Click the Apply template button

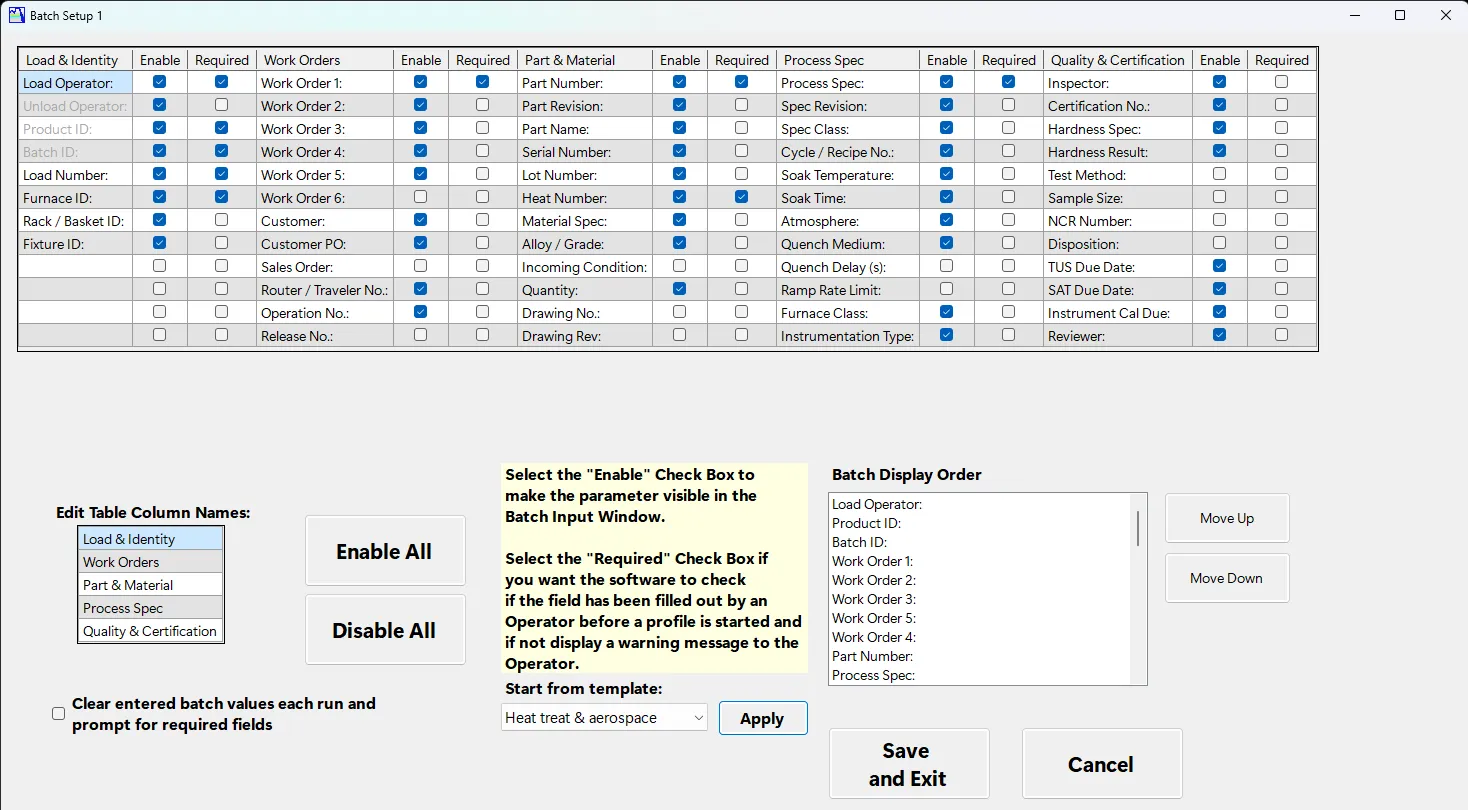click(x=762, y=718)
